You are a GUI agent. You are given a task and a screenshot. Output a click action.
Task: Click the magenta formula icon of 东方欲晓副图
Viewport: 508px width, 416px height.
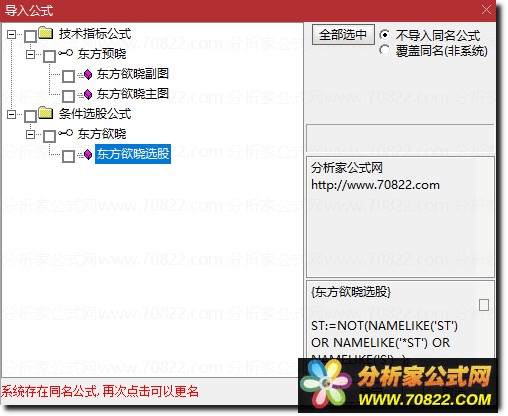pos(88,74)
